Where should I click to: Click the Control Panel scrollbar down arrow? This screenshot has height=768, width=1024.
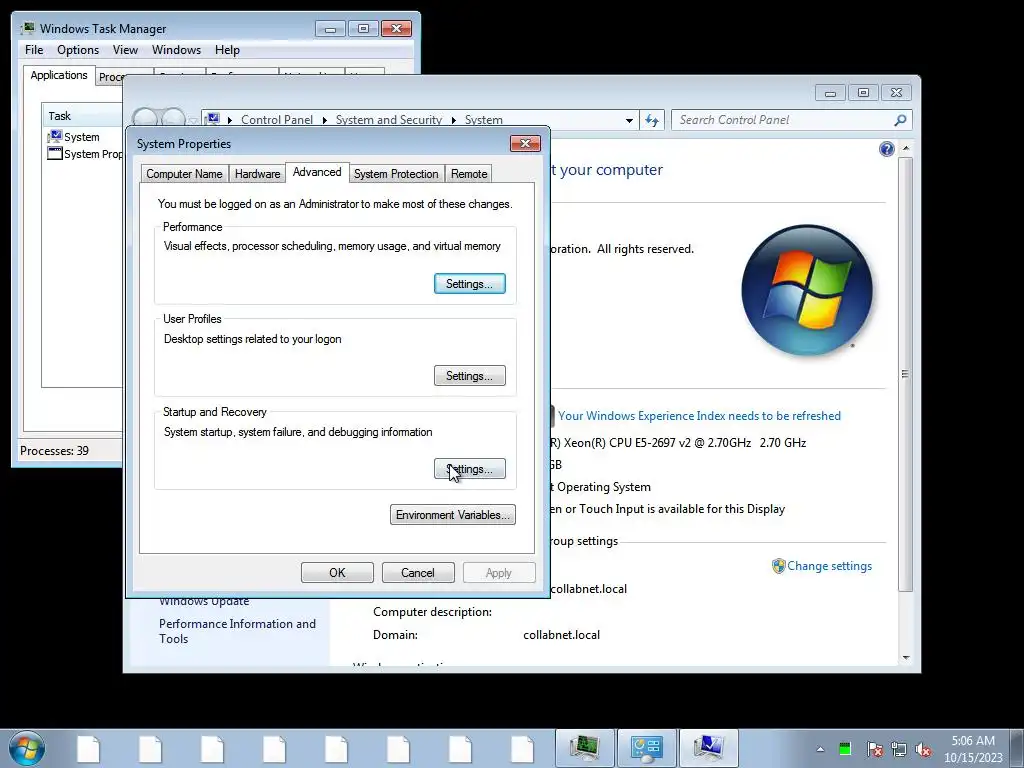(x=905, y=657)
